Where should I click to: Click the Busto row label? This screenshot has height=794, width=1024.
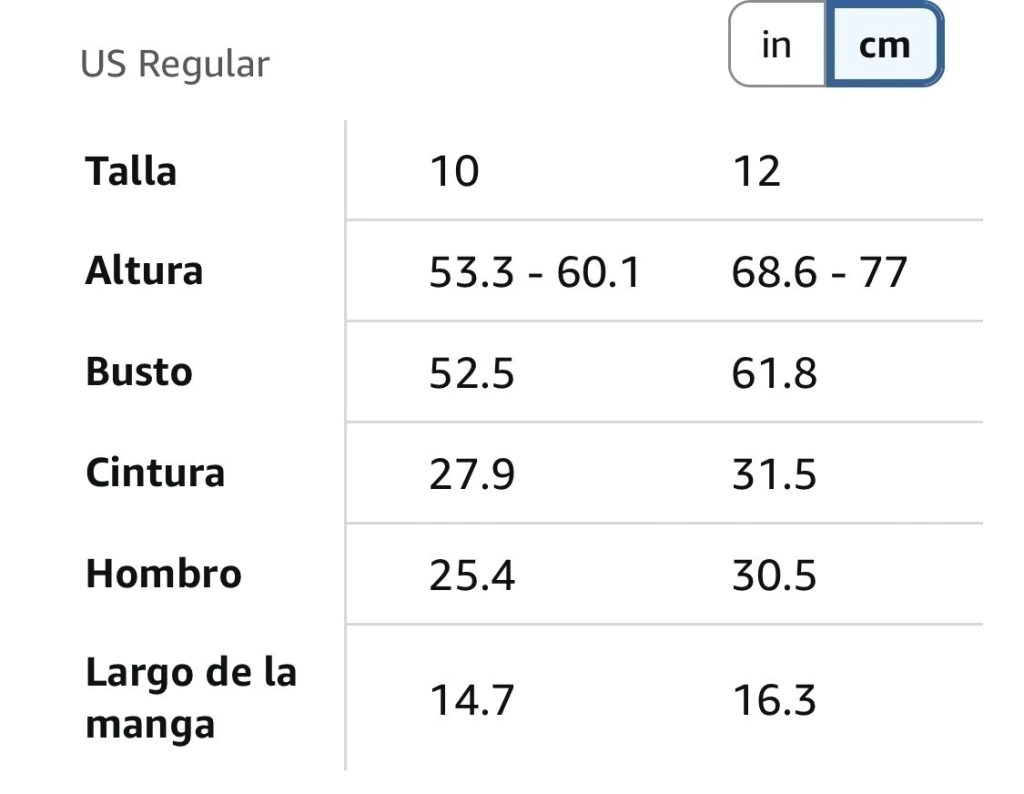click(x=139, y=372)
